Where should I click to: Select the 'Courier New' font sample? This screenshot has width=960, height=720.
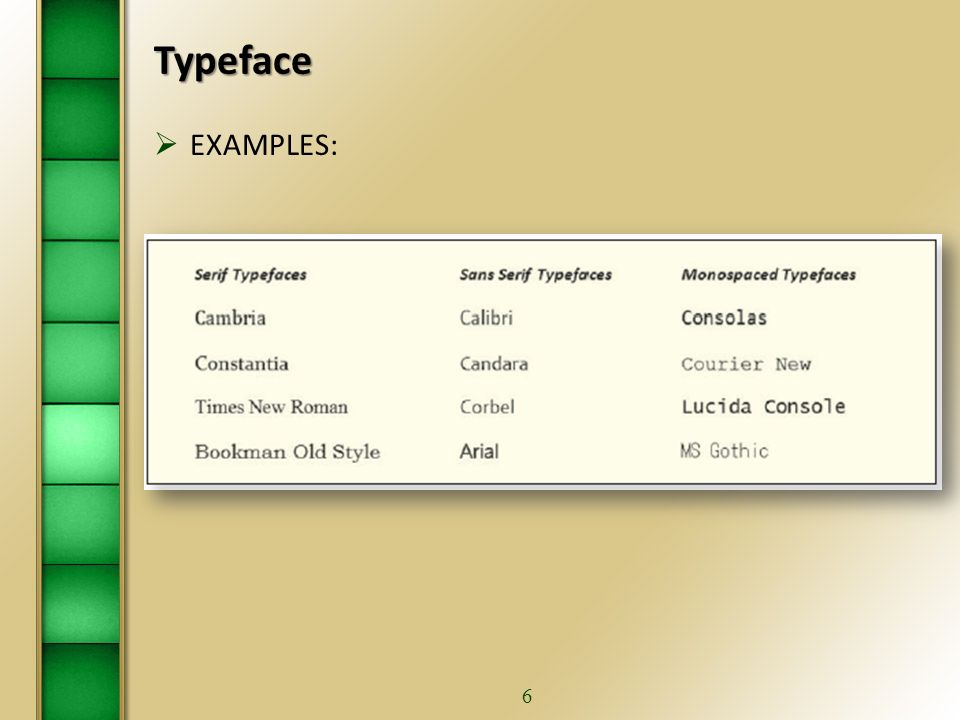click(746, 364)
